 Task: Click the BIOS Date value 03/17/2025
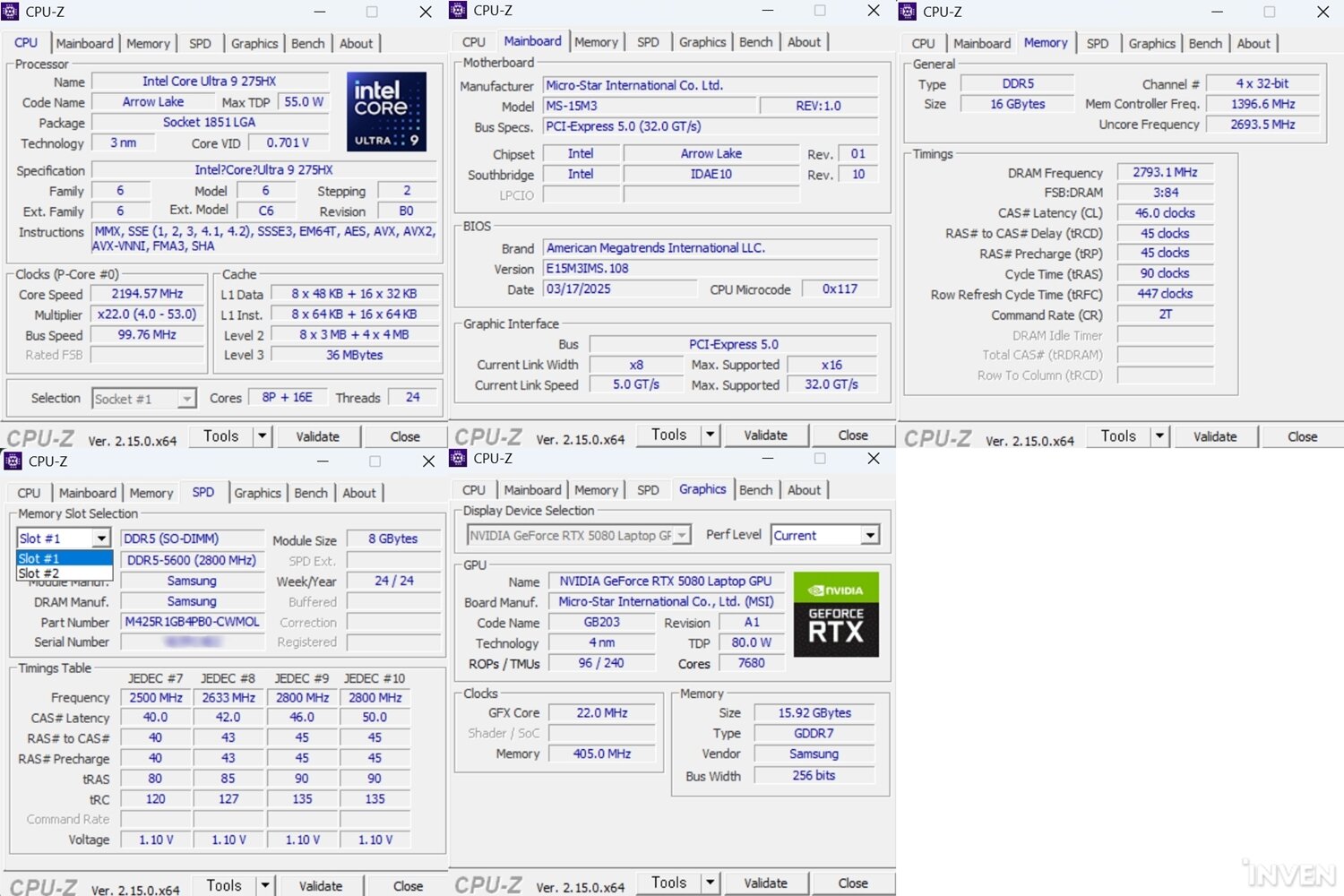click(620, 289)
